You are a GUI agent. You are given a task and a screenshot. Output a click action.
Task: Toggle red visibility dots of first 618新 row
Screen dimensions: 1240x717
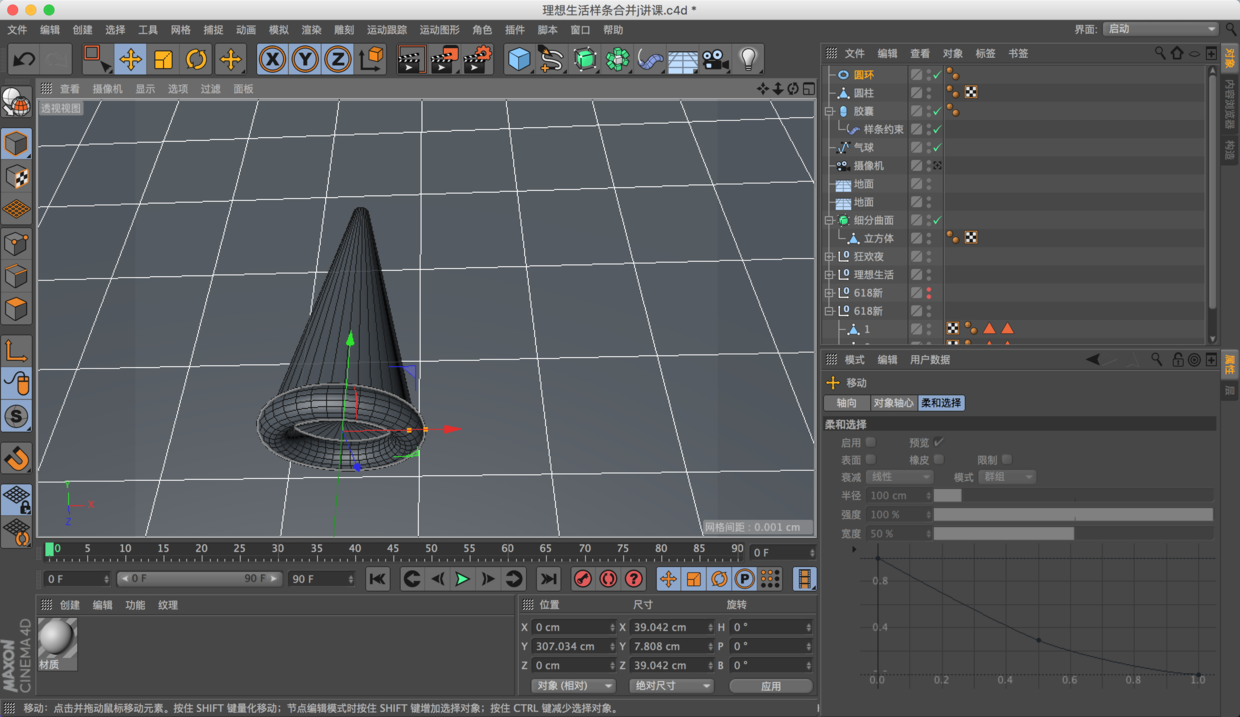point(928,293)
